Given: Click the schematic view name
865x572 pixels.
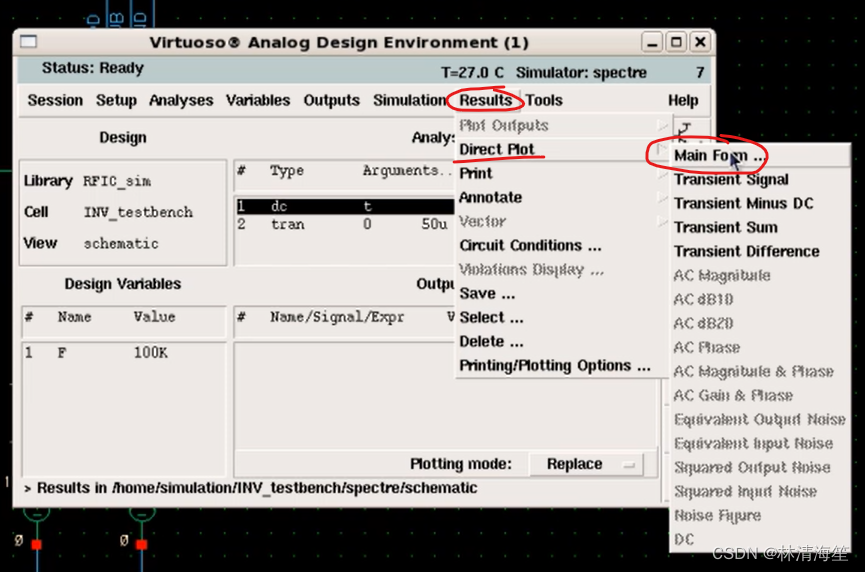Looking at the screenshot, I should point(121,244).
